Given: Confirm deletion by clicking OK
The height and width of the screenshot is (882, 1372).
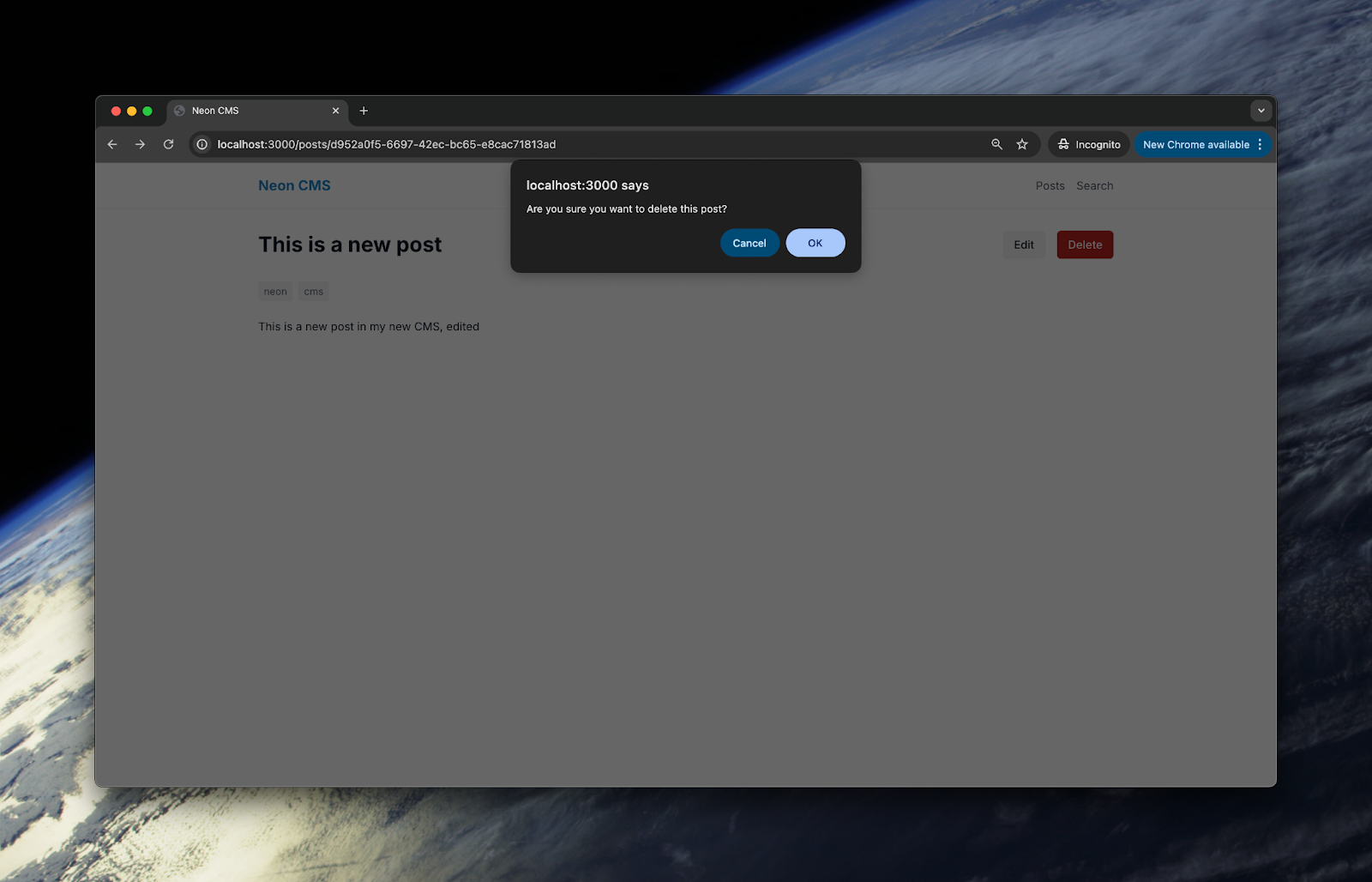Looking at the screenshot, I should (815, 243).
